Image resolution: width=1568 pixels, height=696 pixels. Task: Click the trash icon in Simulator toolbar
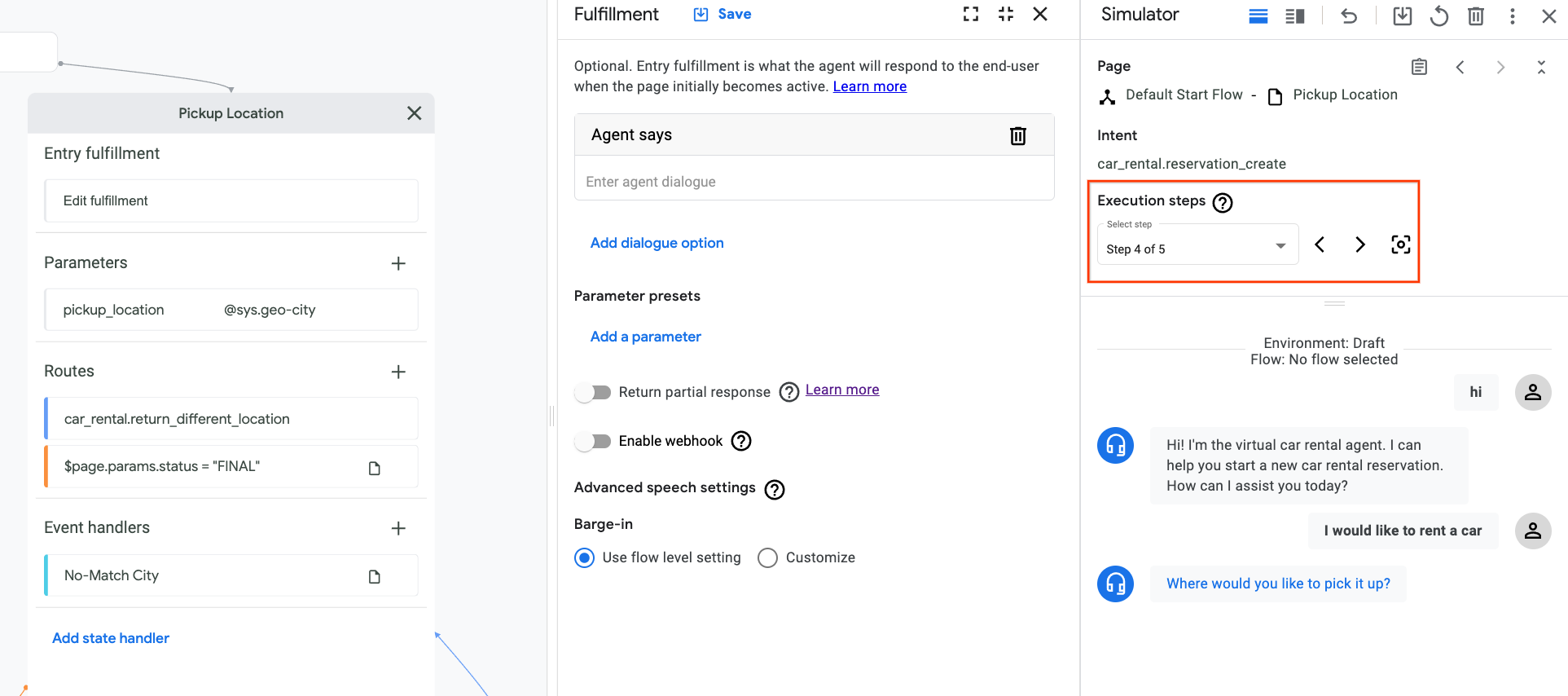pos(1475,16)
